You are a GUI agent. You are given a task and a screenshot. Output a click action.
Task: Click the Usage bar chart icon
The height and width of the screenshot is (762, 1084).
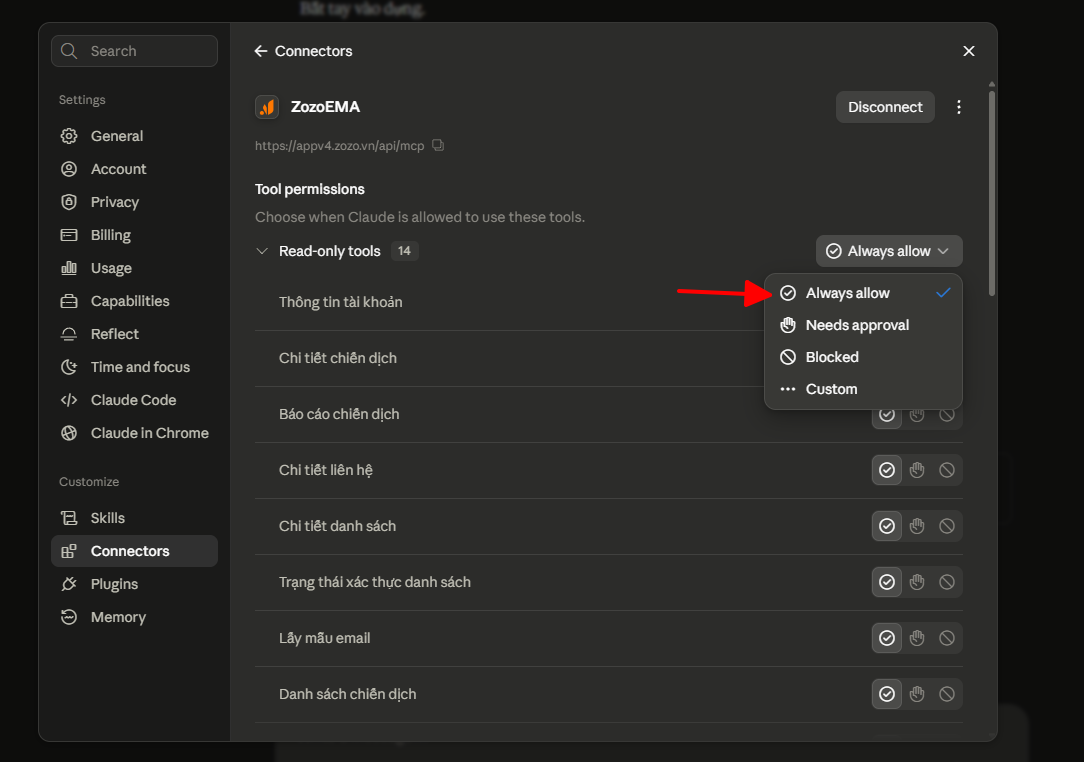[69, 268]
